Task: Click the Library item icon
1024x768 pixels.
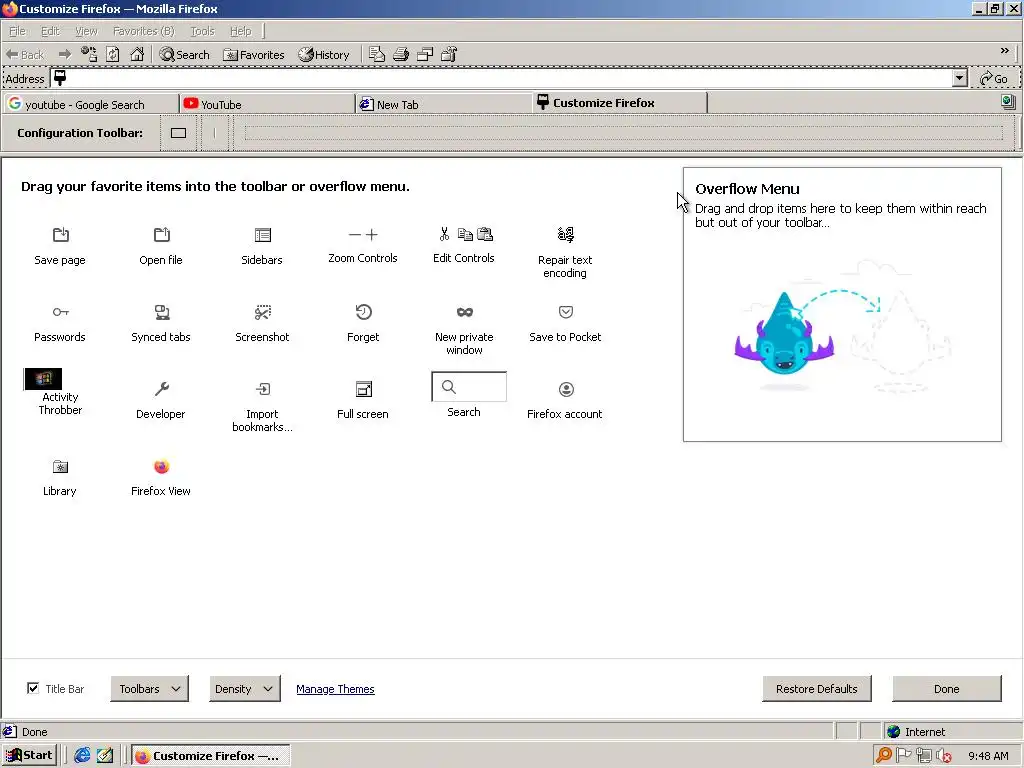Action: tap(60, 466)
